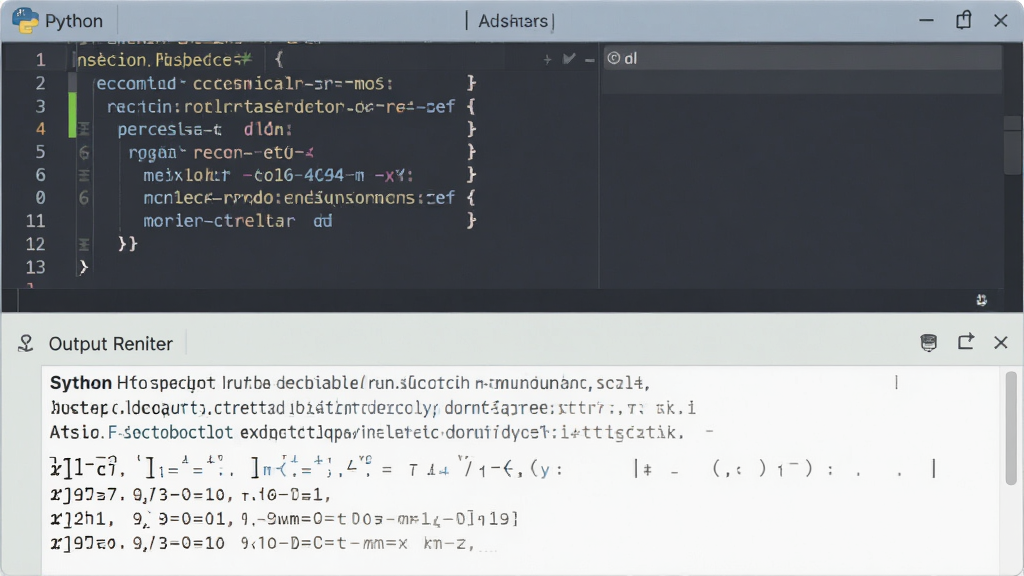This screenshot has width=1024, height=576.
Task: Close the Output Reniter panel
Action: coord(1000,342)
